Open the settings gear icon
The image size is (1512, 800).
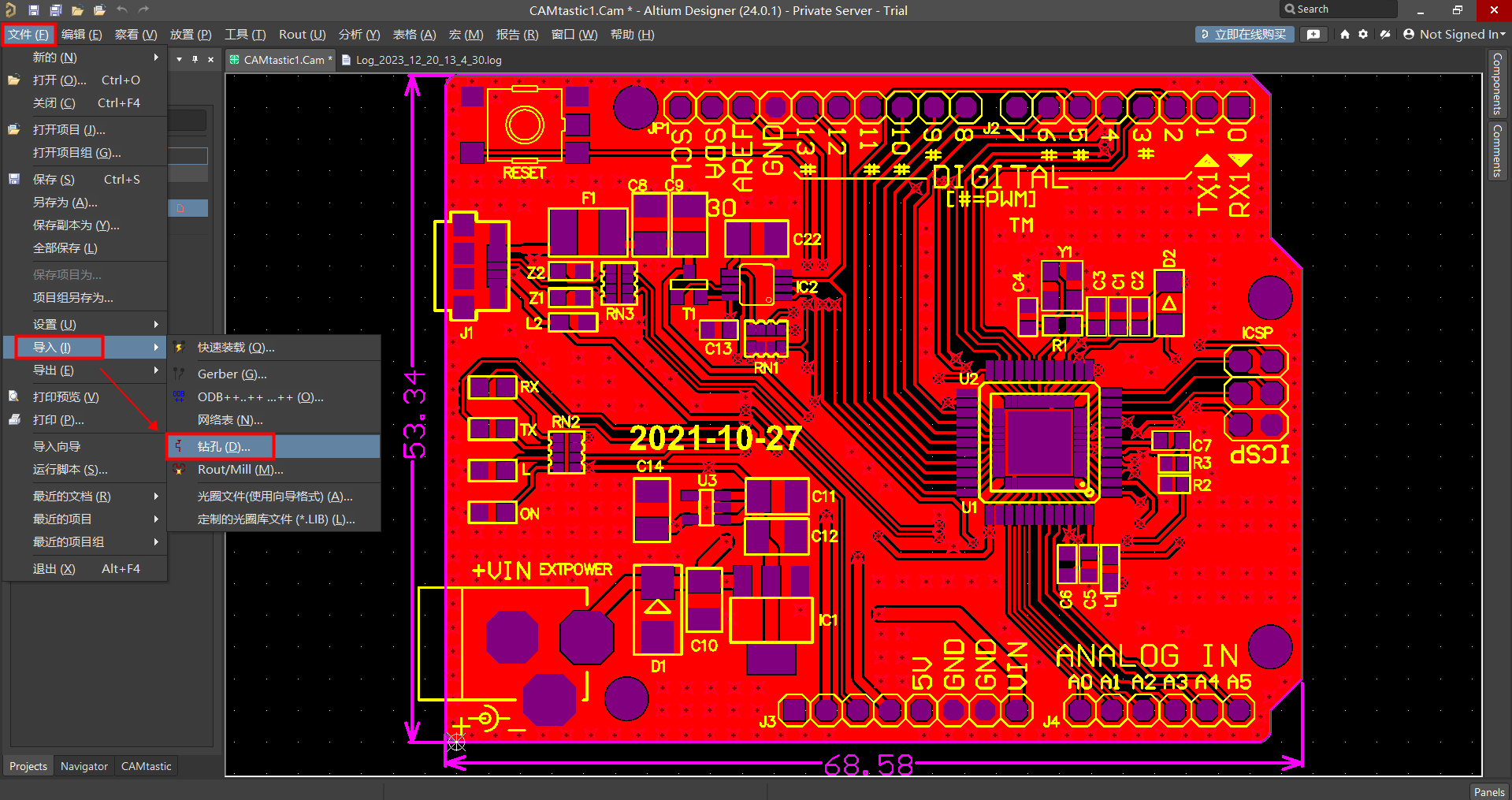1363,35
